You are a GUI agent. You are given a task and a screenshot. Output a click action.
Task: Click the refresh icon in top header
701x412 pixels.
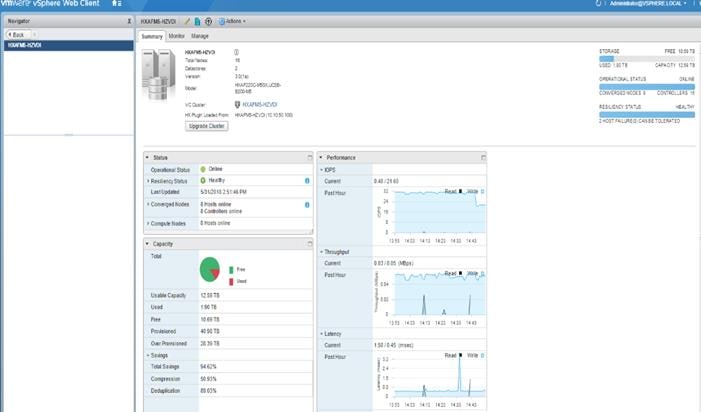[x=598, y=3]
